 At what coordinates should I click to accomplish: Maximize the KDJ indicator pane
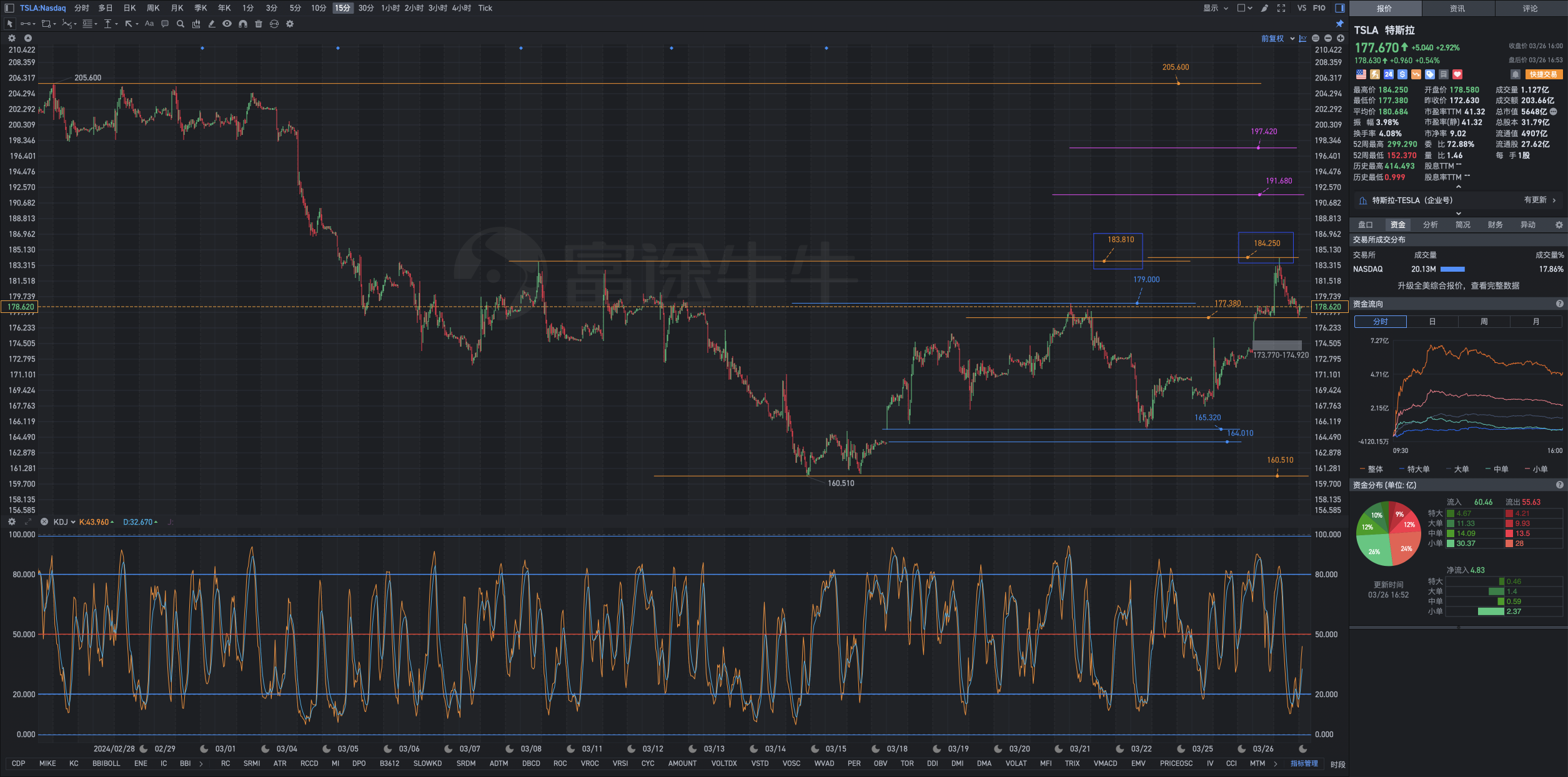coord(28,522)
